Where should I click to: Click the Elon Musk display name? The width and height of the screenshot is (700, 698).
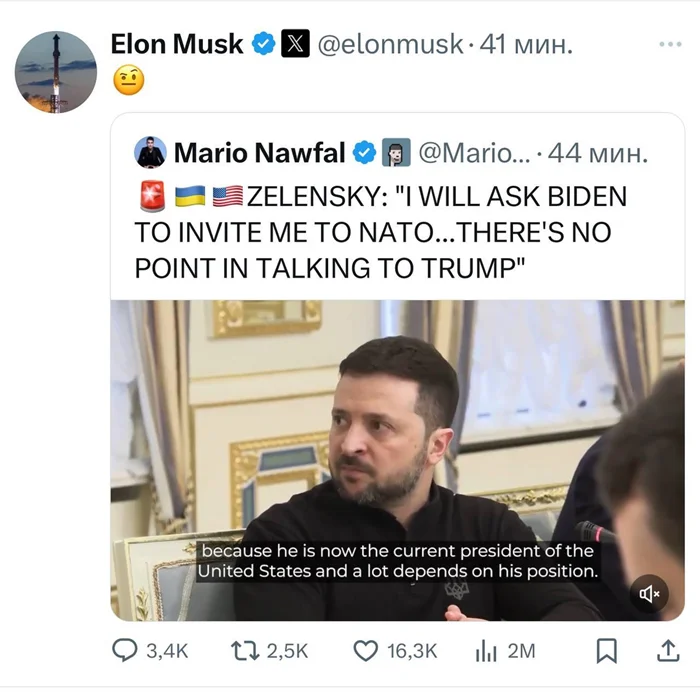coord(176,44)
